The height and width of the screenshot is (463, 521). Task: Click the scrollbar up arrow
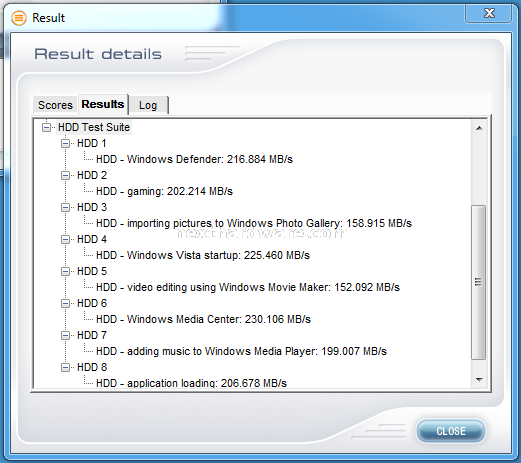pyautogui.click(x=479, y=128)
